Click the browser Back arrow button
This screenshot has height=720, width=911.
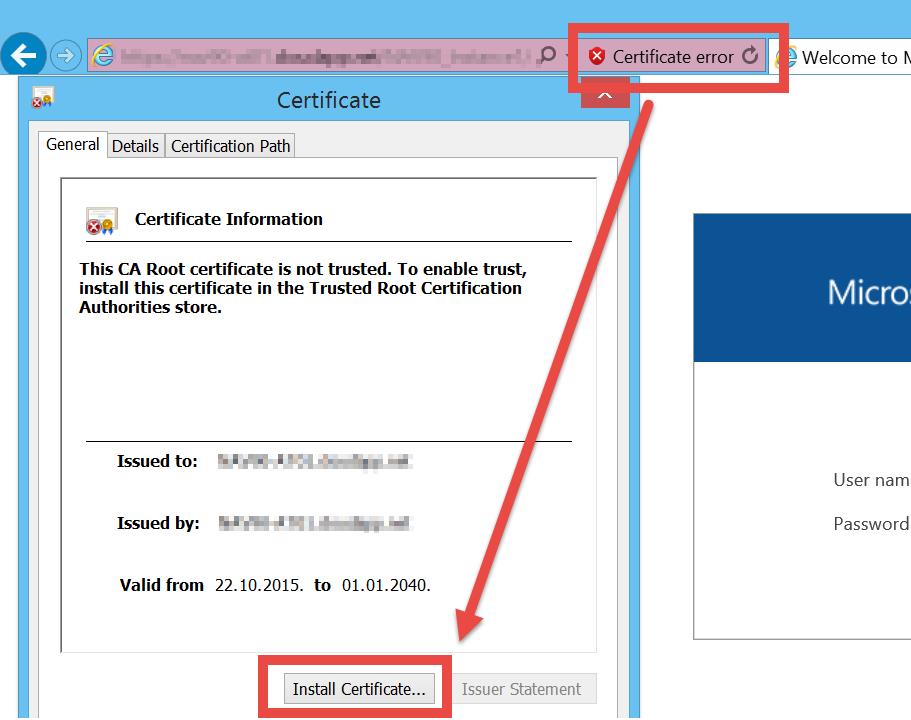tap(24, 55)
